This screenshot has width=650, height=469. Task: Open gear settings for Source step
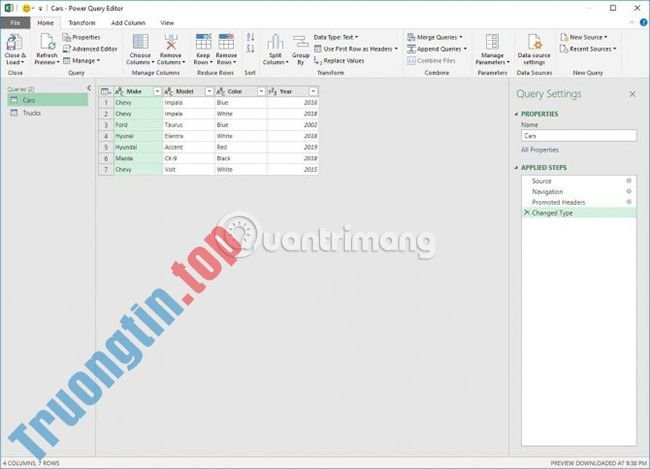pos(629,181)
